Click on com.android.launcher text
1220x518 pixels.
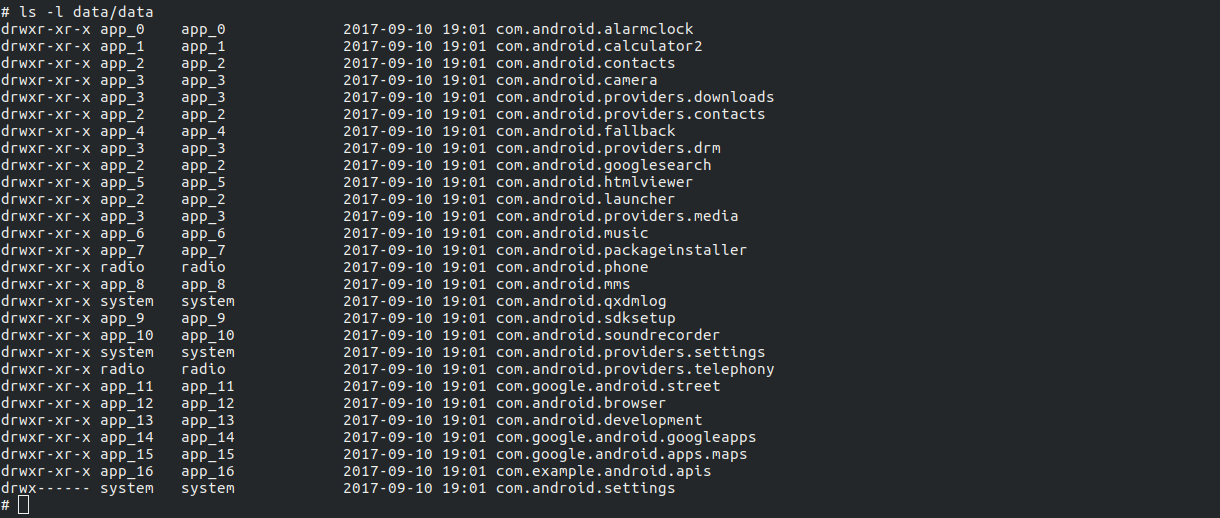coord(586,199)
